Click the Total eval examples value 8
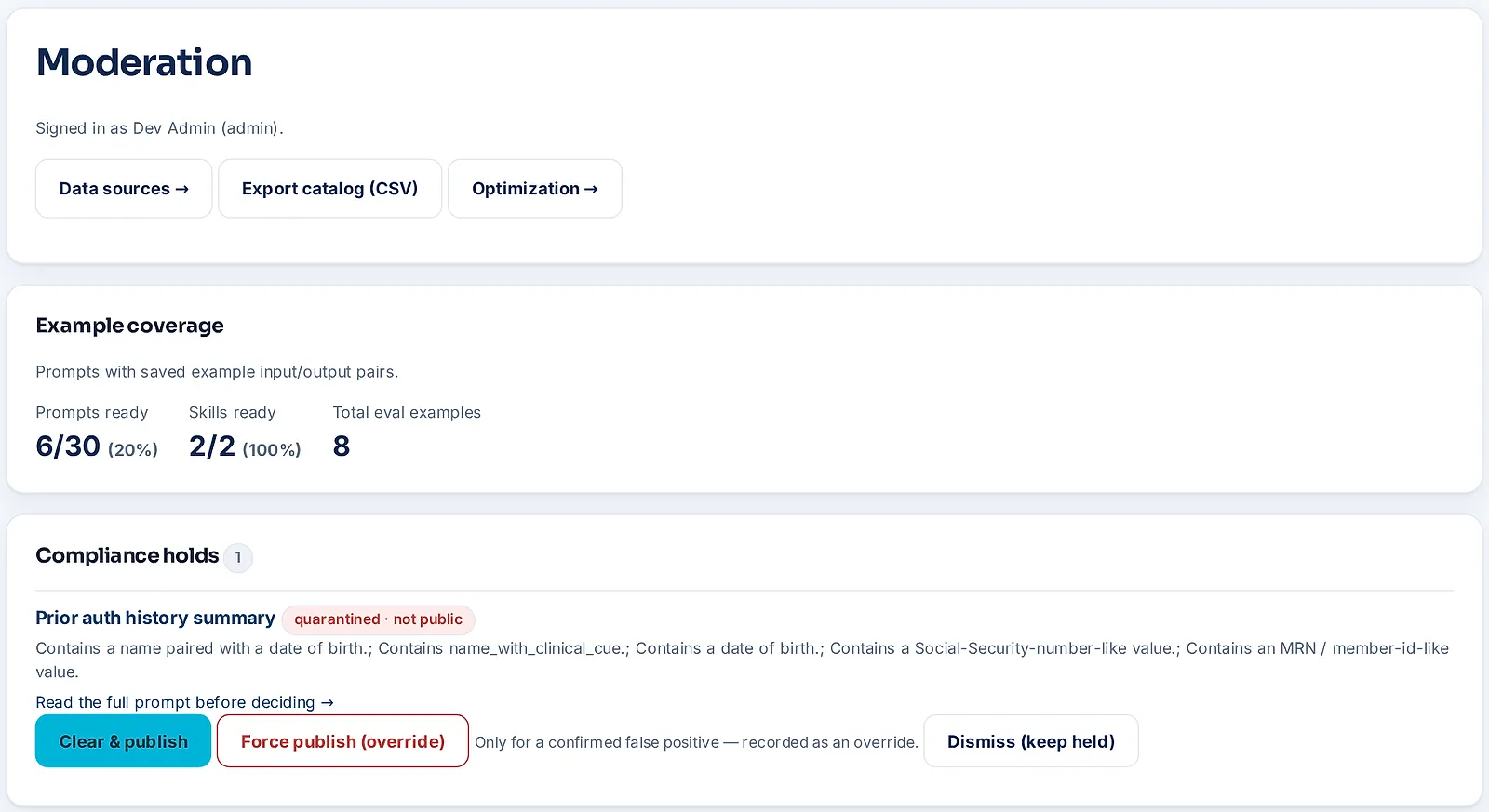 [342, 446]
